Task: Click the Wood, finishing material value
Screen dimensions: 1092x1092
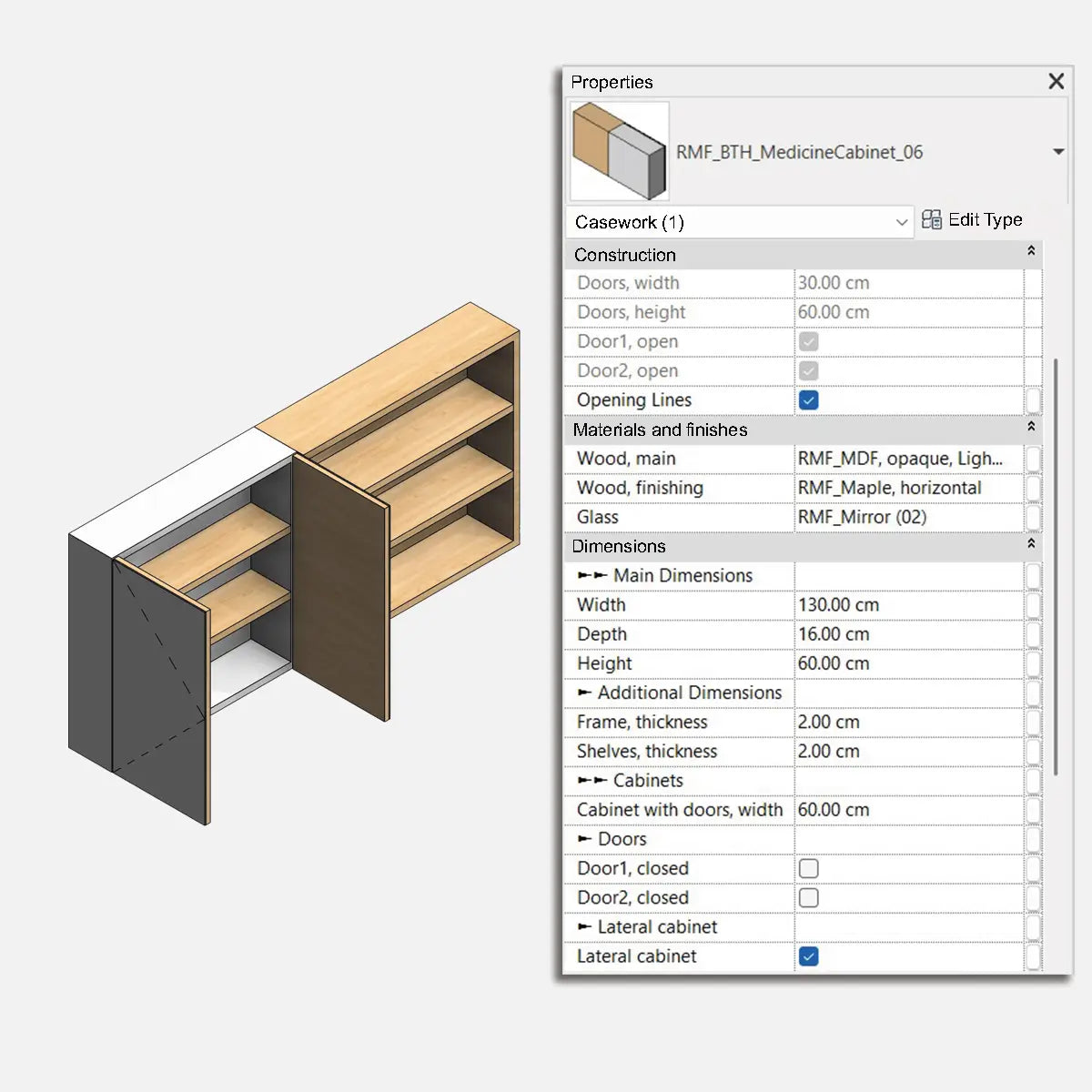Action: point(909,488)
